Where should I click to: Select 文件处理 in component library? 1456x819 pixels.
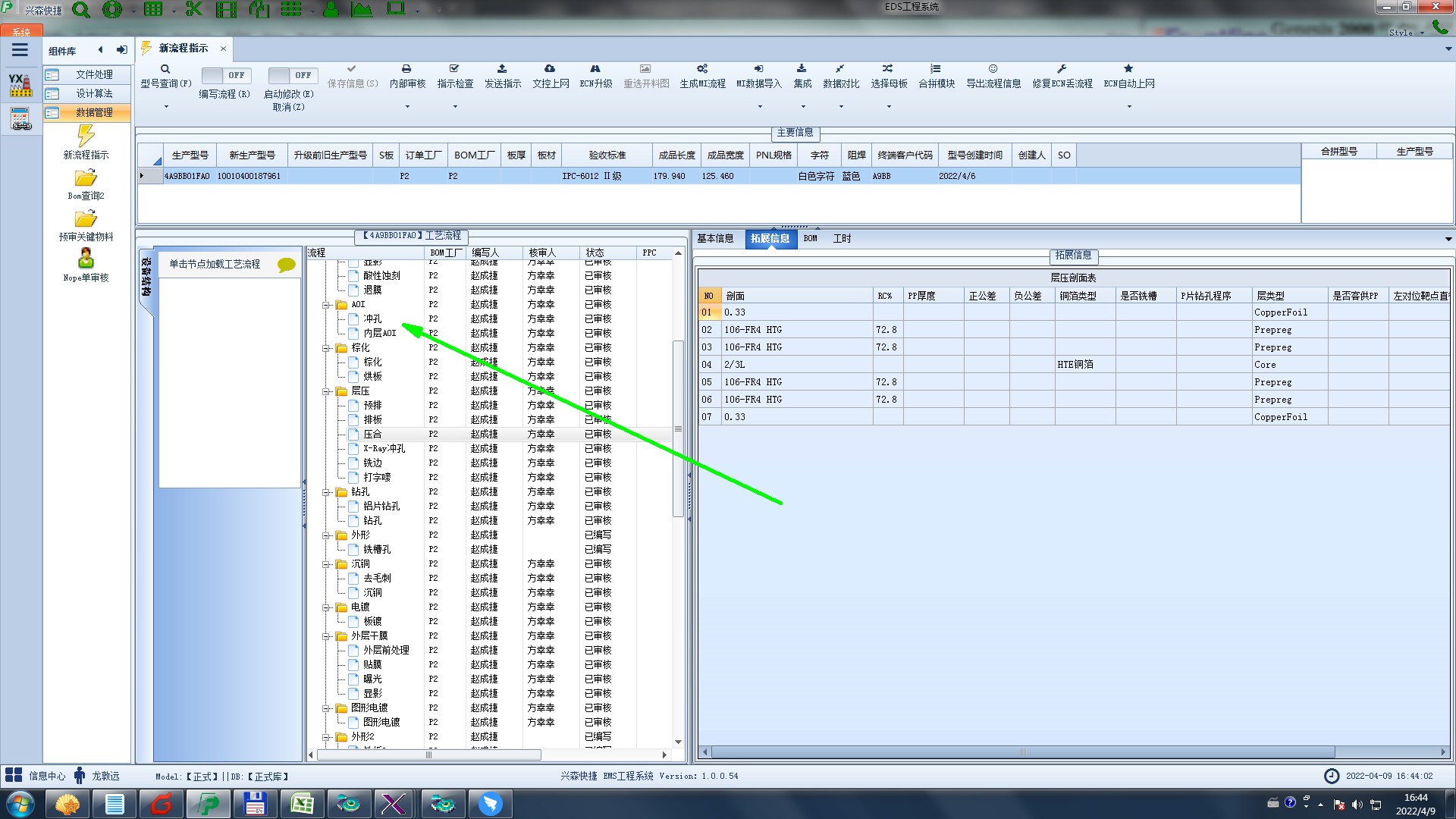click(x=93, y=74)
